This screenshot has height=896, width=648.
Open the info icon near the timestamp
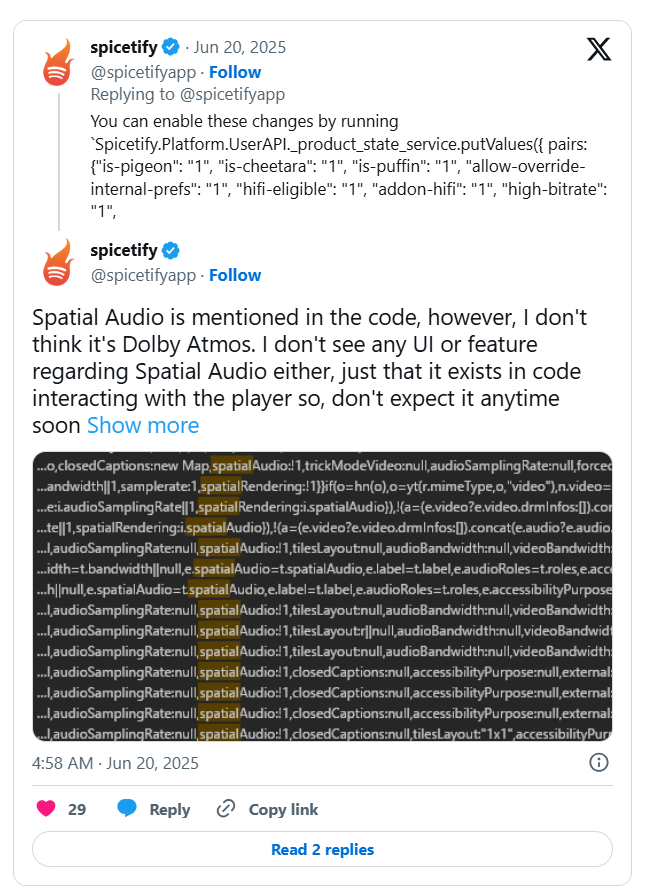tap(599, 763)
